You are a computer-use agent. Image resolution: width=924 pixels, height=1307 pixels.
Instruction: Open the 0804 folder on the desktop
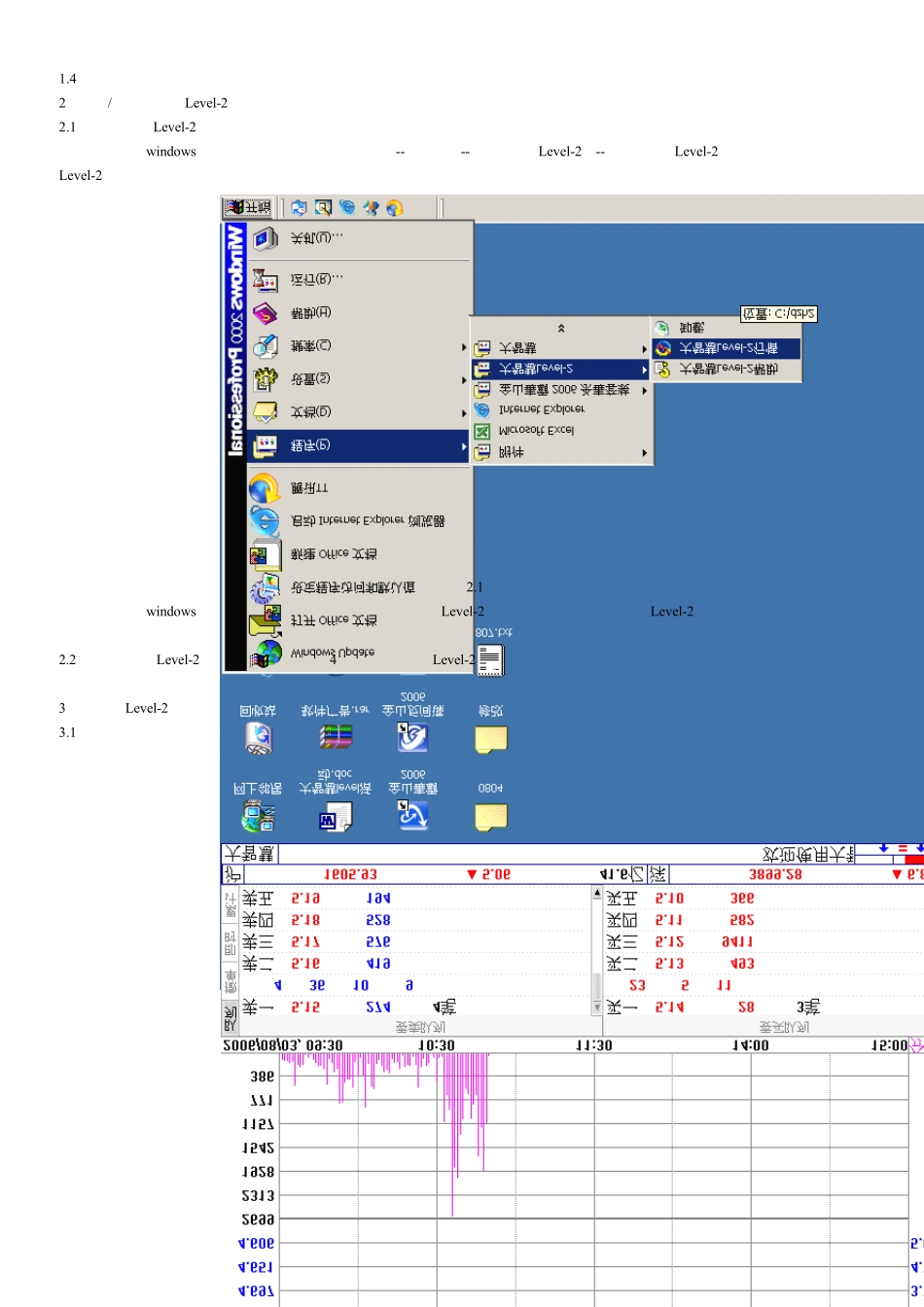coord(490,817)
